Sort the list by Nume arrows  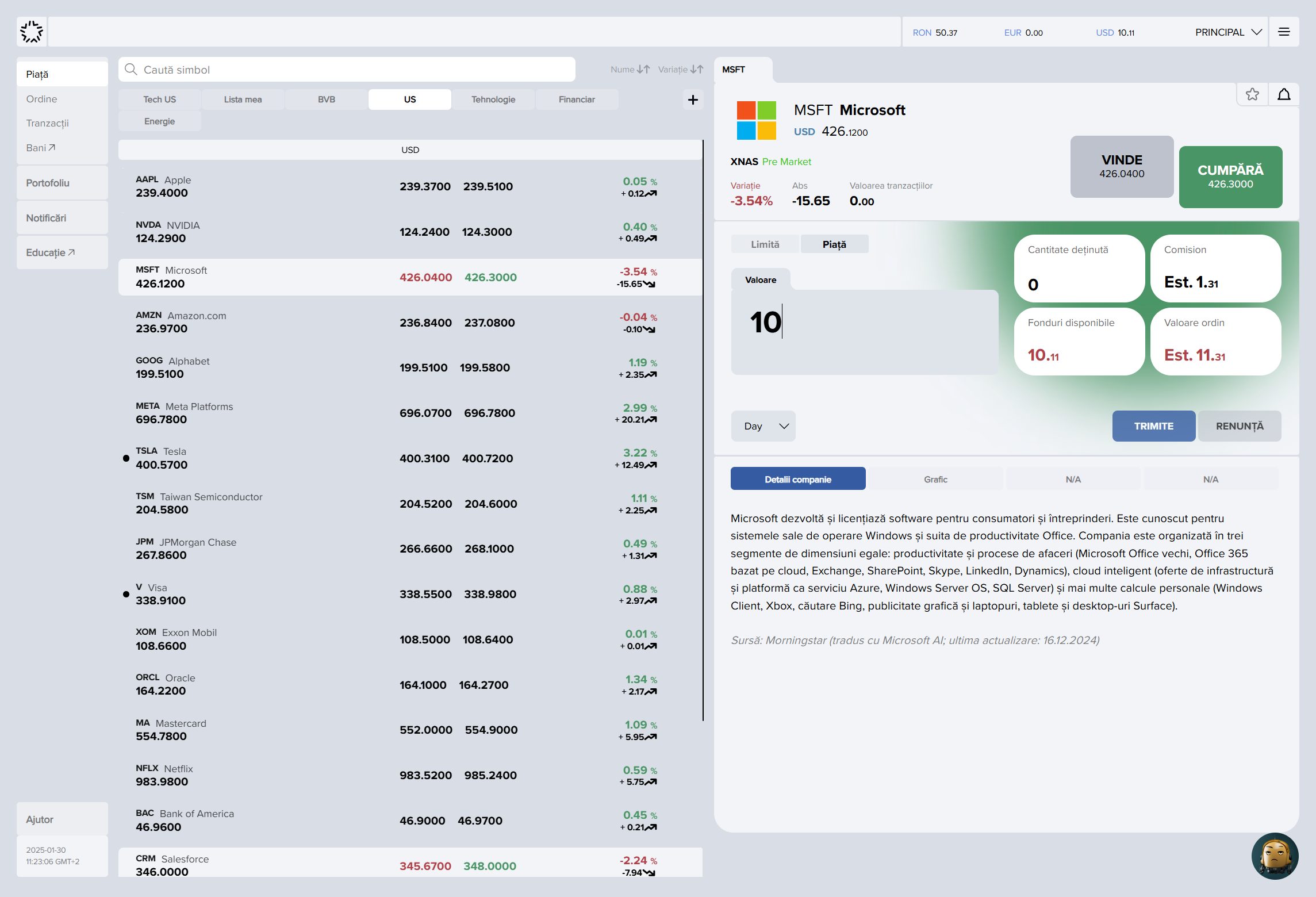point(630,70)
